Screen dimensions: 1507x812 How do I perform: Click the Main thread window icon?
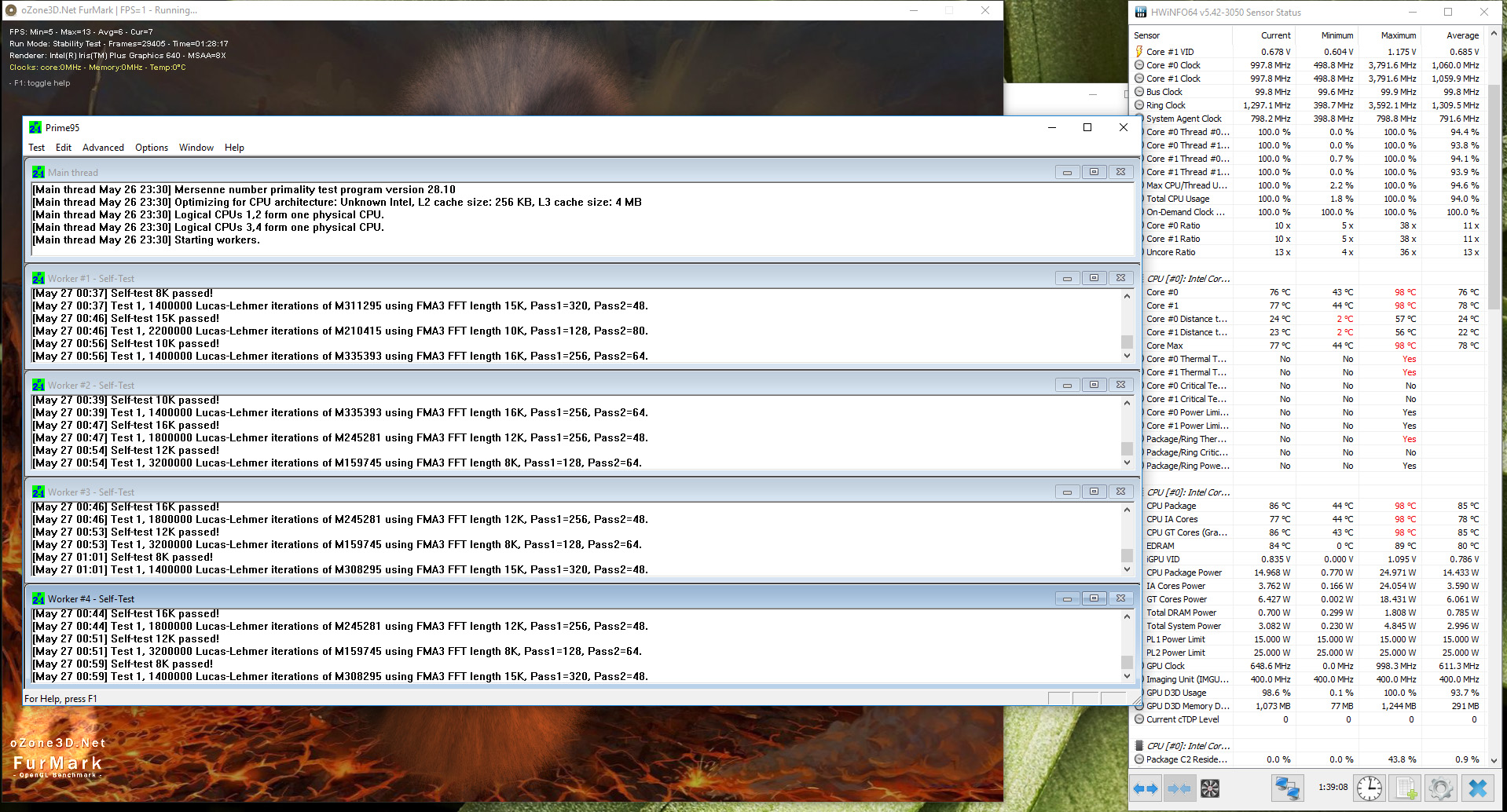(38, 172)
